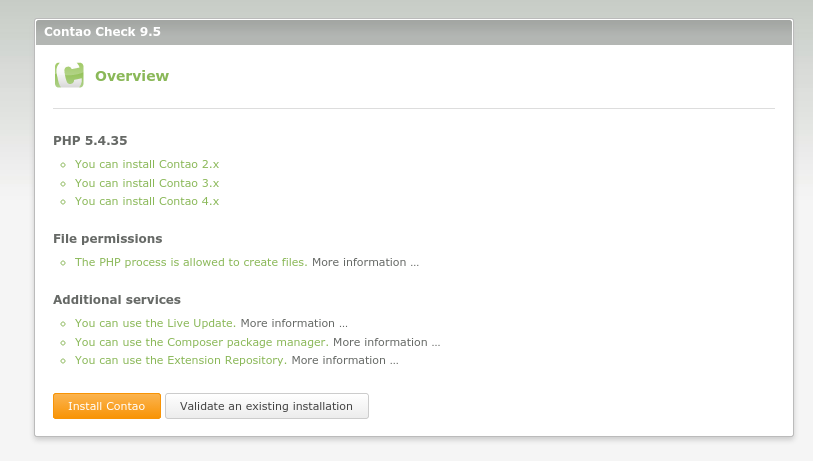813x461 pixels.
Task: Click the Overview heading
Action: pos(132,76)
